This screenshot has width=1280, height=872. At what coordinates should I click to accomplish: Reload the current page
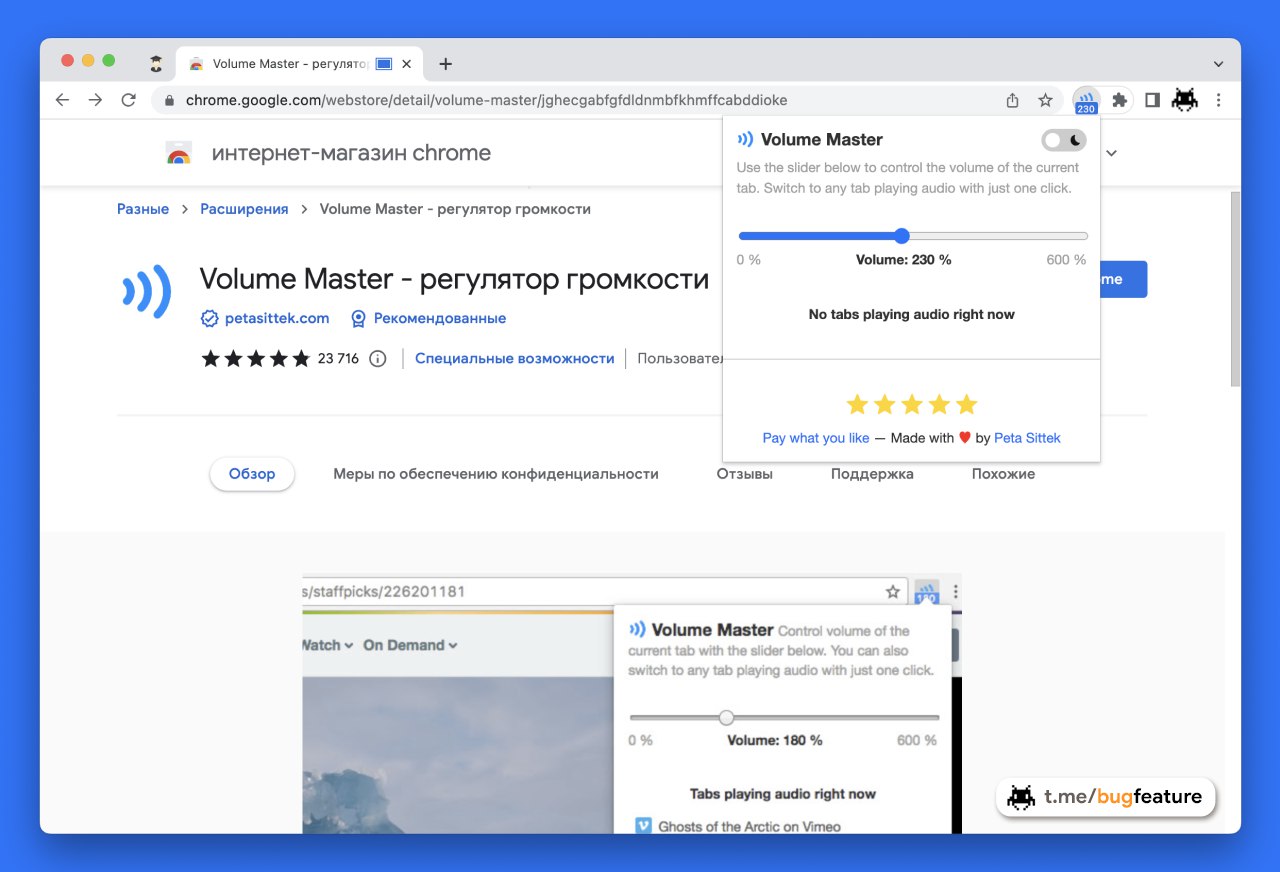point(128,100)
